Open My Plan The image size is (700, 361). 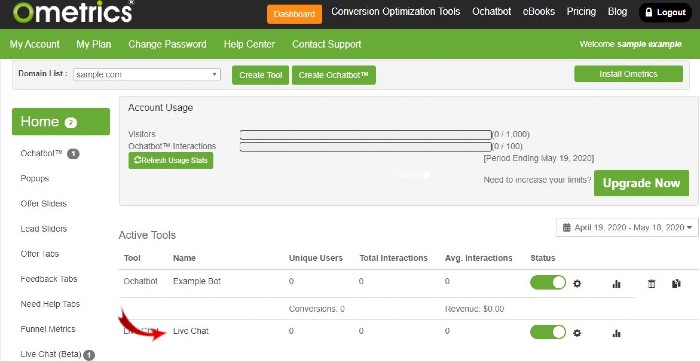94,44
